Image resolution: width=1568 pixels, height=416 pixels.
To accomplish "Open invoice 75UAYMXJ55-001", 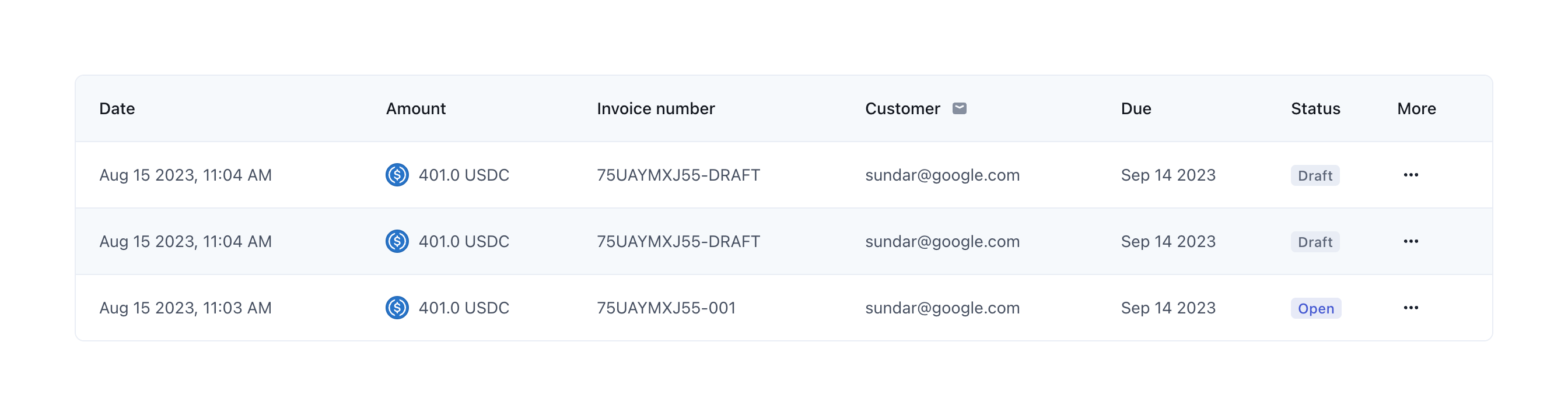I will (x=666, y=308).
